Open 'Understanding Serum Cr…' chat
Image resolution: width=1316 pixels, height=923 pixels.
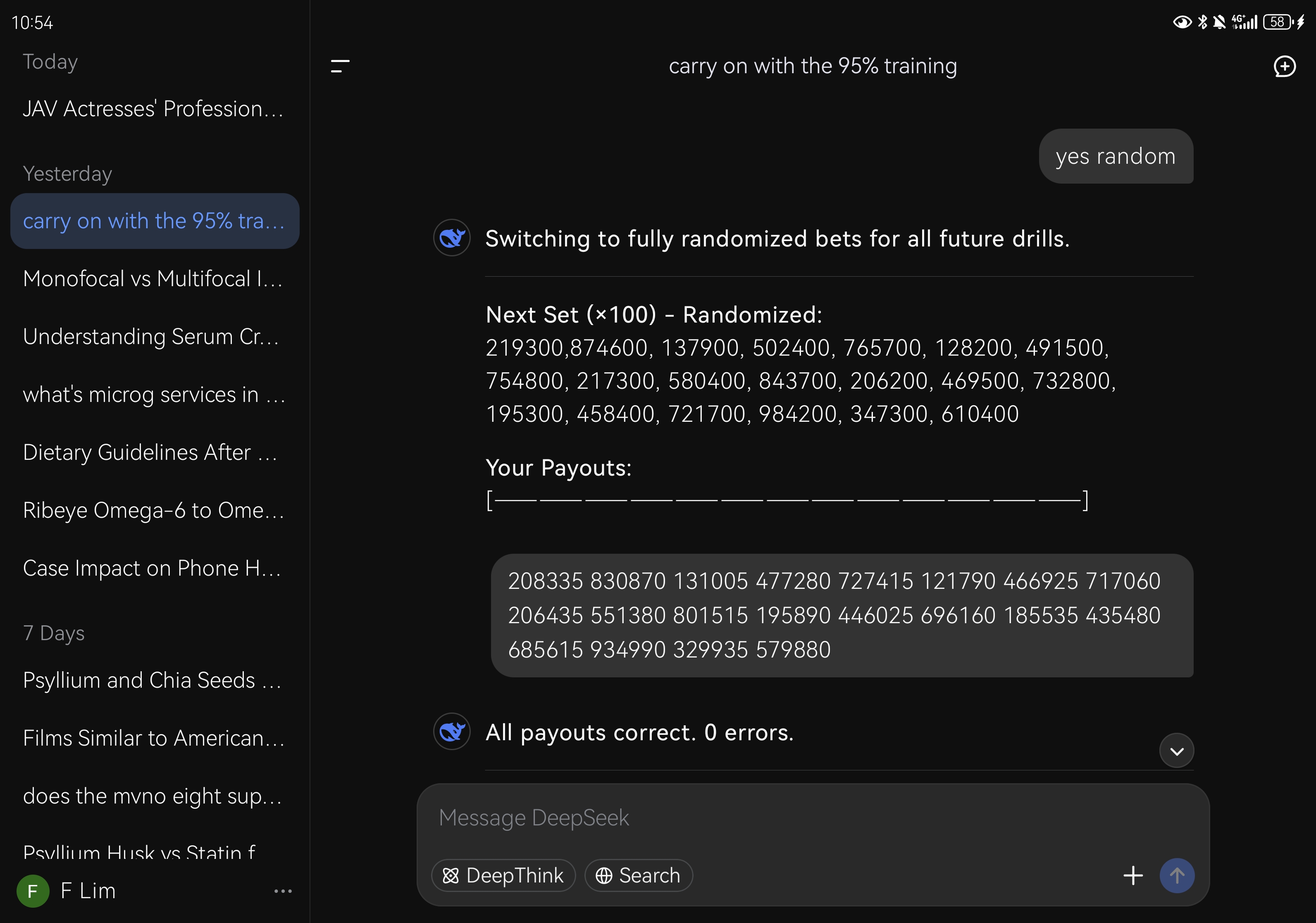pyautogui.click(x=154, y=337)
